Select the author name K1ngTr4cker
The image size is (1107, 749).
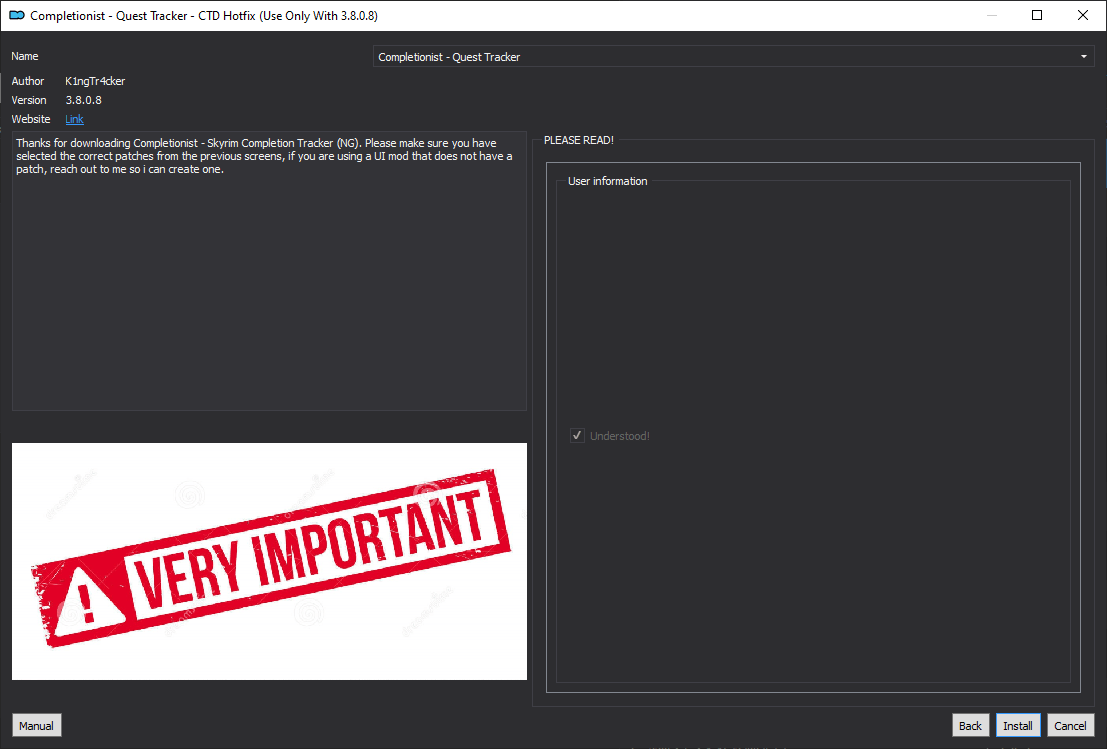(95, 81)
